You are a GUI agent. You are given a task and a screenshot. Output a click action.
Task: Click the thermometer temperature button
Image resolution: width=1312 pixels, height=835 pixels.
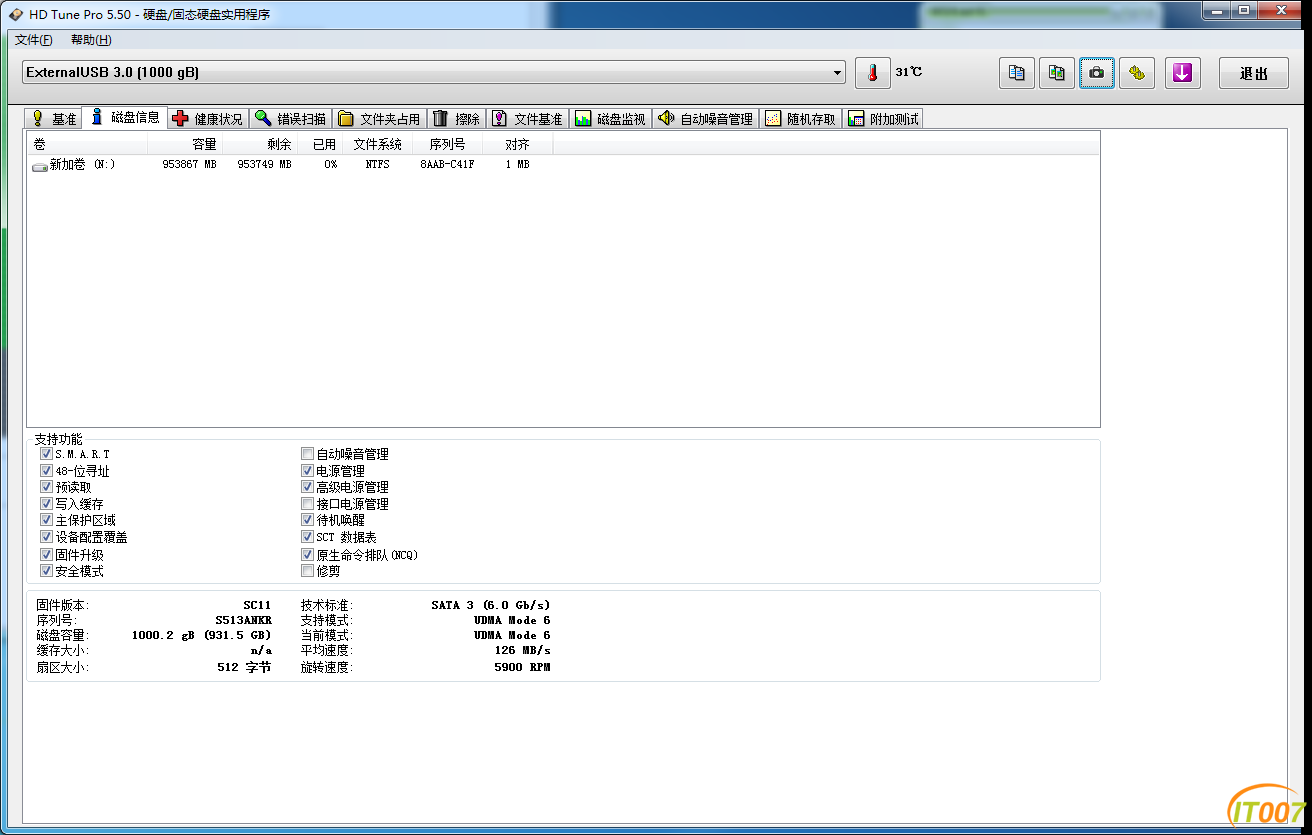[x=872, y=73]
